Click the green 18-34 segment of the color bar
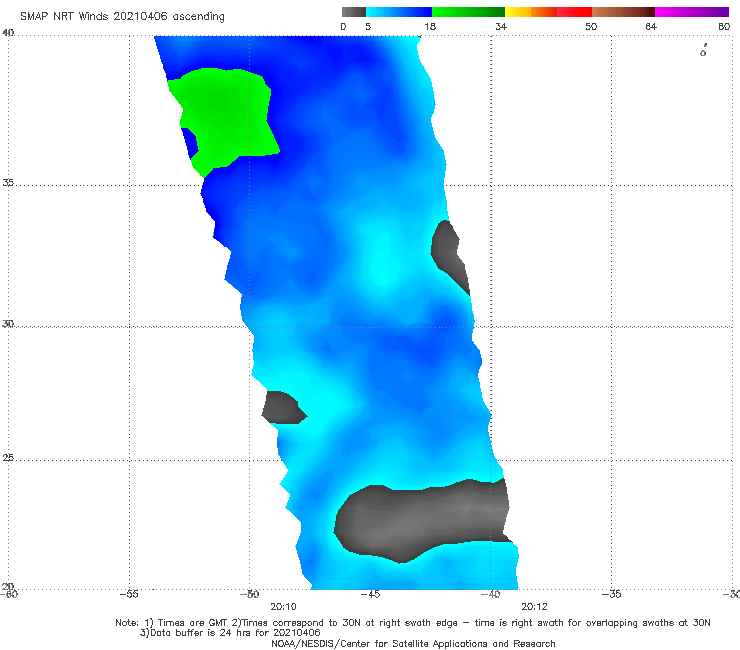 pyautogui.click(x=468, y=12)
